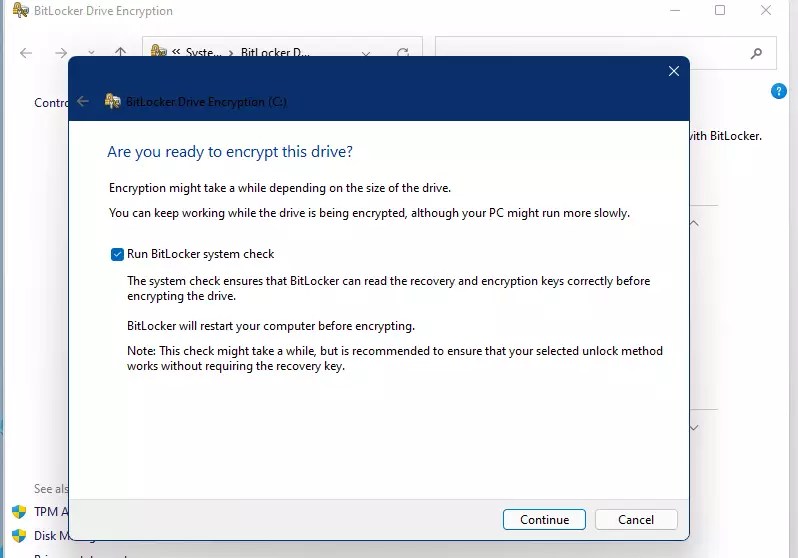Refresh the address bar location
Viewport: 798px width, 558px height.
403,52
